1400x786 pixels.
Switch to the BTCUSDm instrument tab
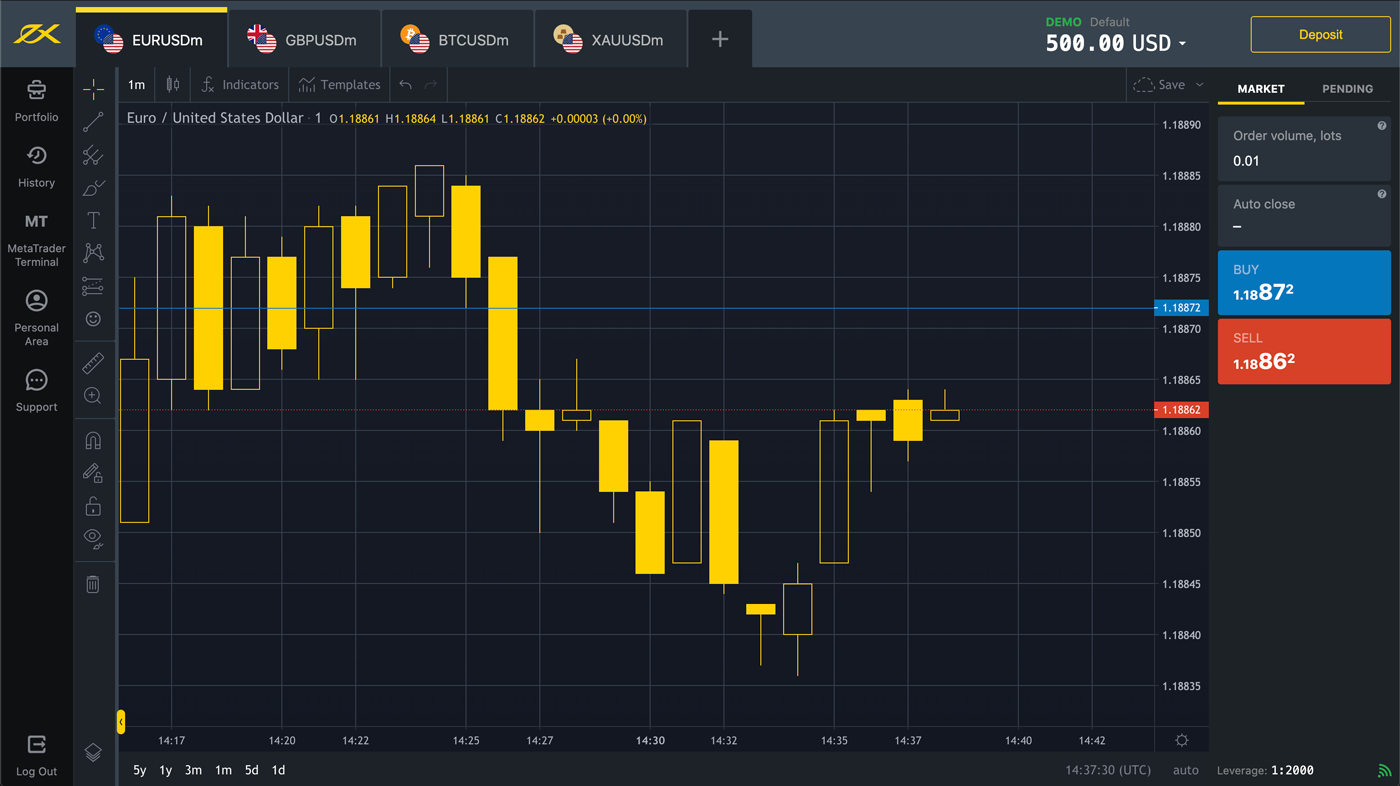pyautogui.click(x=458, y=41)
